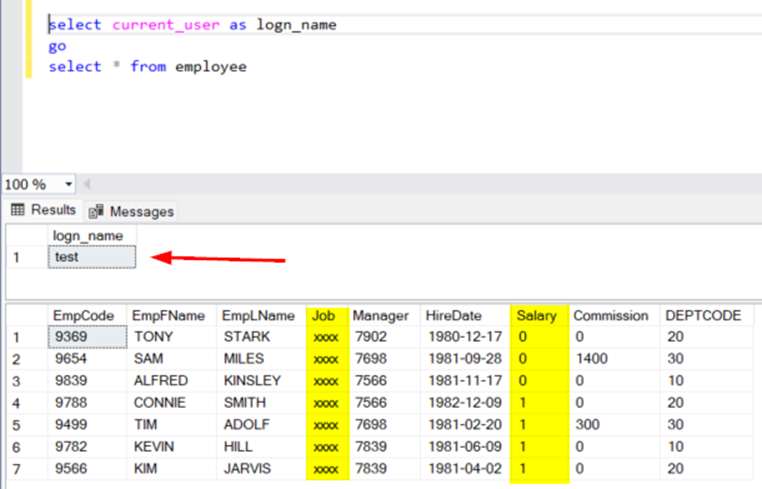This screenshot has width=762, height=489.
Task: Select the SMITH last name cell
Action: click(261, 403)
